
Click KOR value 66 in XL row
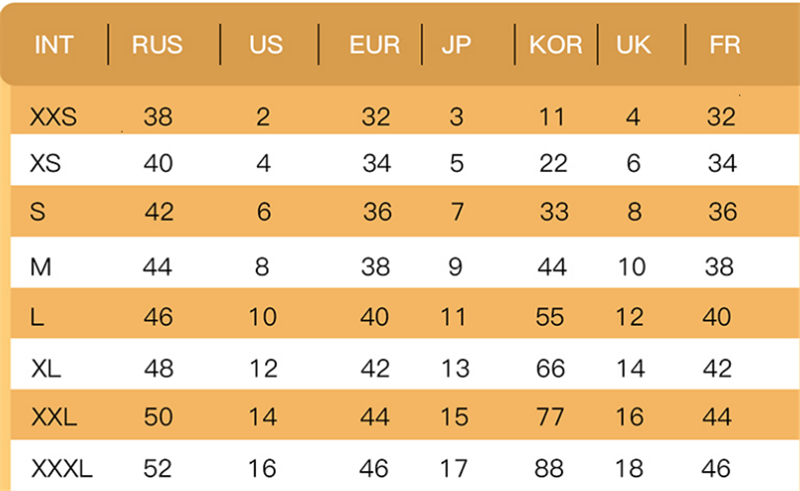[551, 368]
